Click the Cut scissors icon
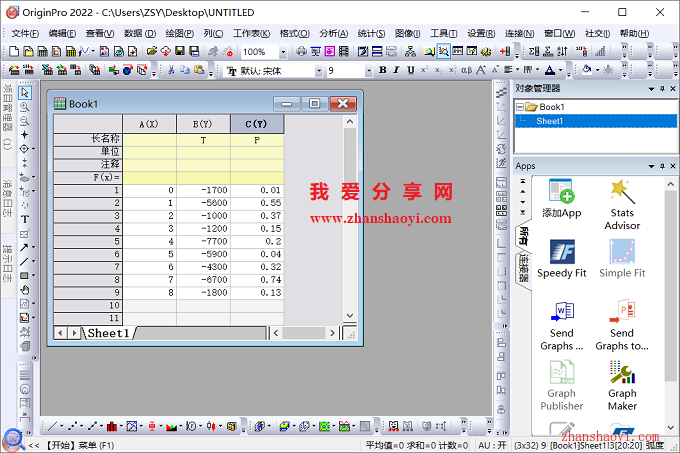This screenshot has height=453, width=680. tap(171, 70)
